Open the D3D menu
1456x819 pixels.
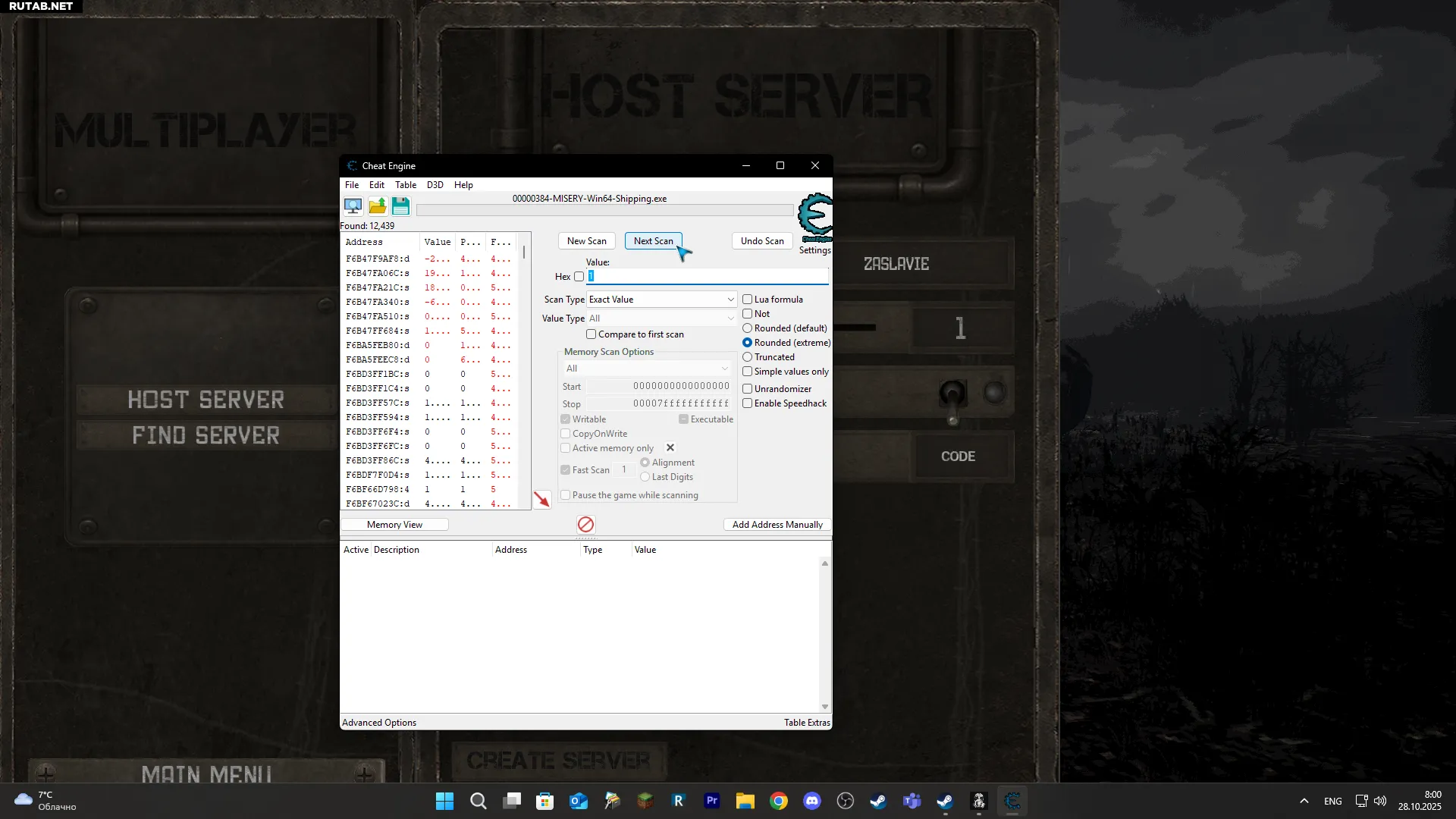(435, 185)
